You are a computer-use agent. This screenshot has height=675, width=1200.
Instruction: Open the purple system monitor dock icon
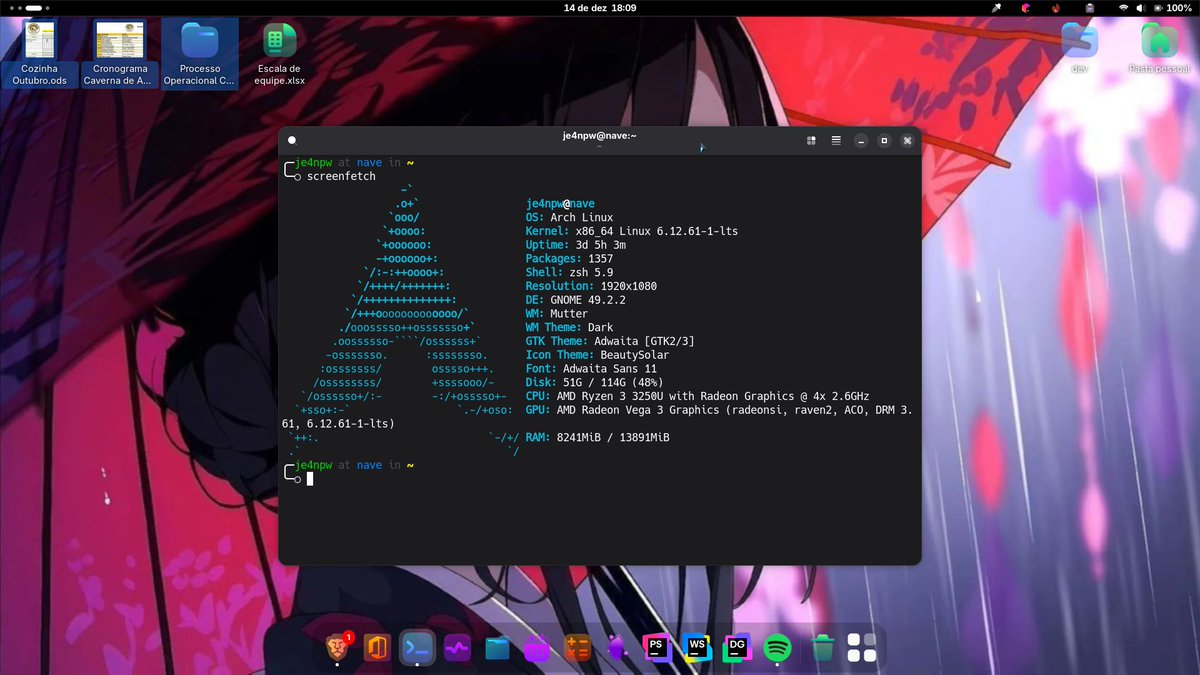[458, 648]
